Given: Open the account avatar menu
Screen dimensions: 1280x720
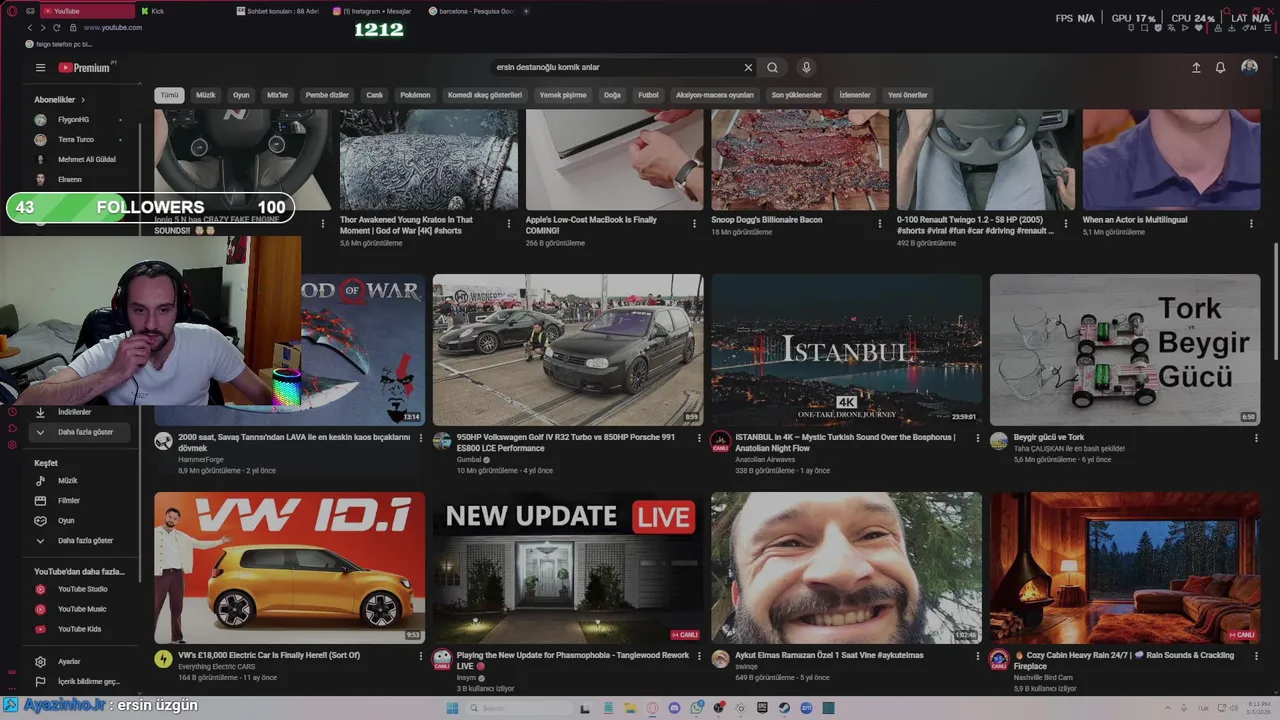Looking at the screenshot, I should point(1249,67).
